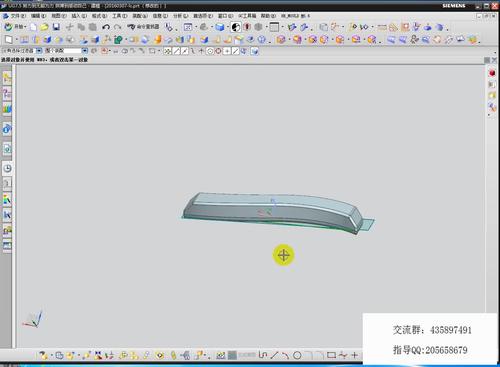Viewport: 500px width, 367px height.
Task: Create a new file with the New icon
Action: (34, 27)
